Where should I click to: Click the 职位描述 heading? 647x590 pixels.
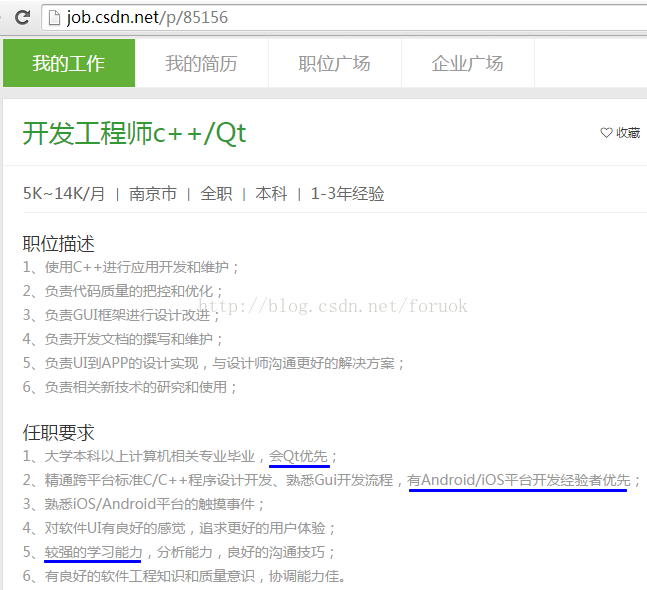pos(59,243)
